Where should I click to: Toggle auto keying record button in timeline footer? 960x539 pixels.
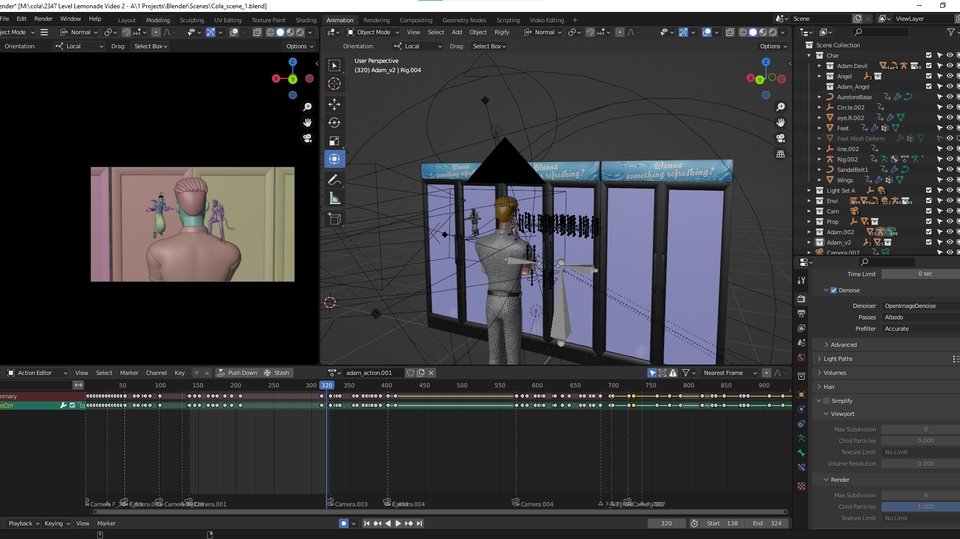tap(343, 524)
